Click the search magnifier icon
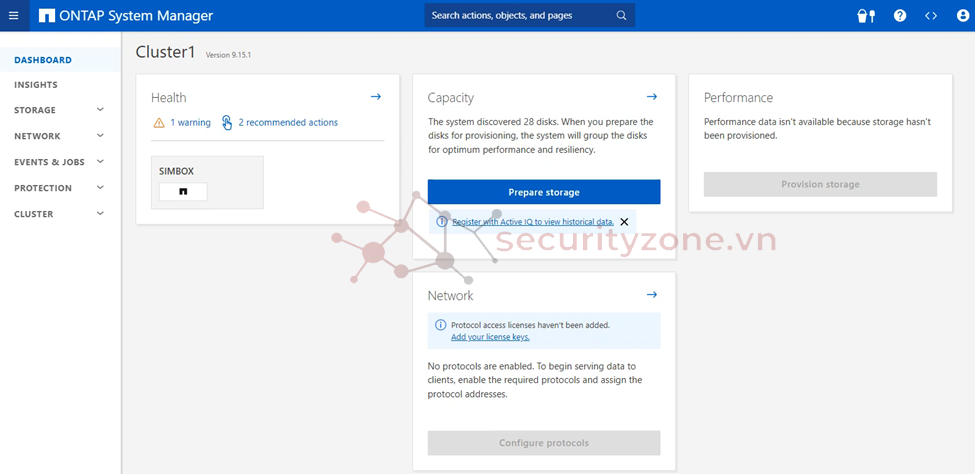This screenshot has width=975, height=474. (621, 16)
